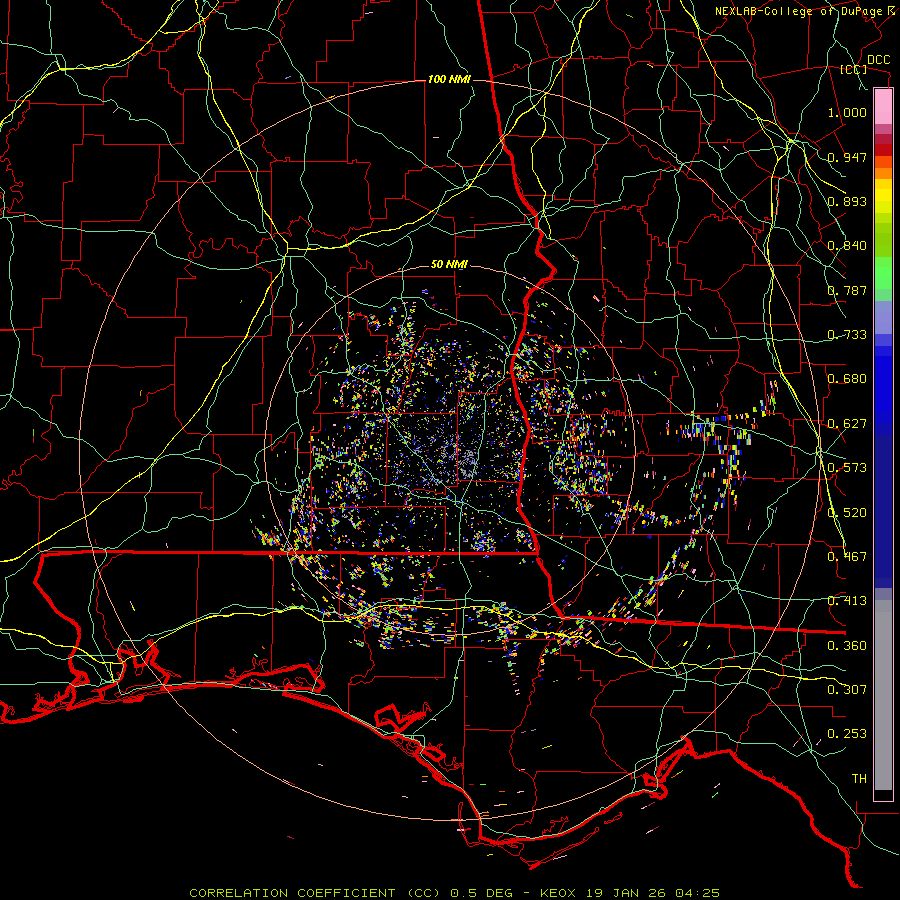900x900 pixels.
Task: Click the 0.840 colorbar value label
Action: pyautogui.click(x=847, y=246)
